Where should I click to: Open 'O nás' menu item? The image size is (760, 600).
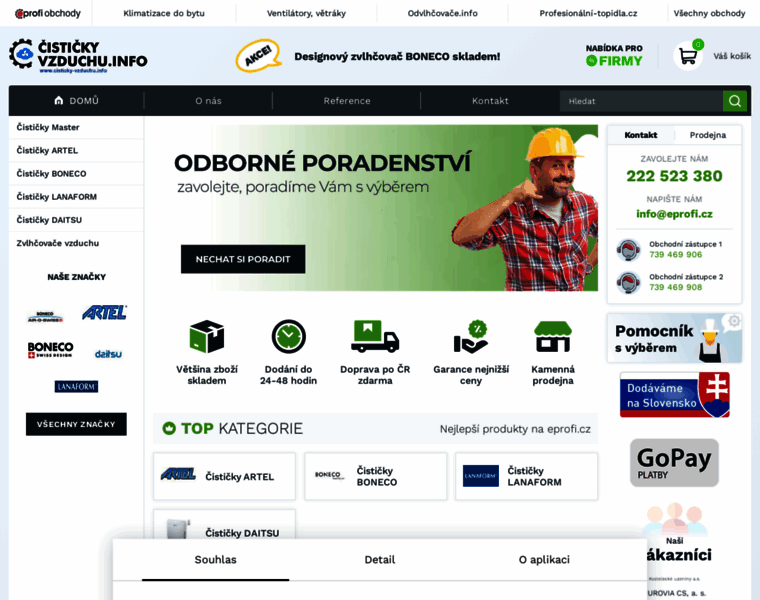[x=208, y=101]
